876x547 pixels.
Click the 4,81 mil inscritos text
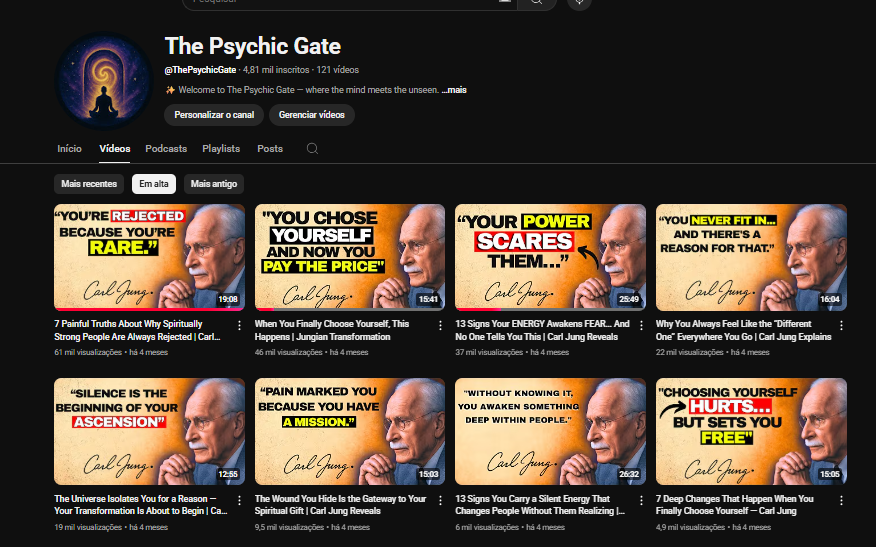(x=276, y=70)
